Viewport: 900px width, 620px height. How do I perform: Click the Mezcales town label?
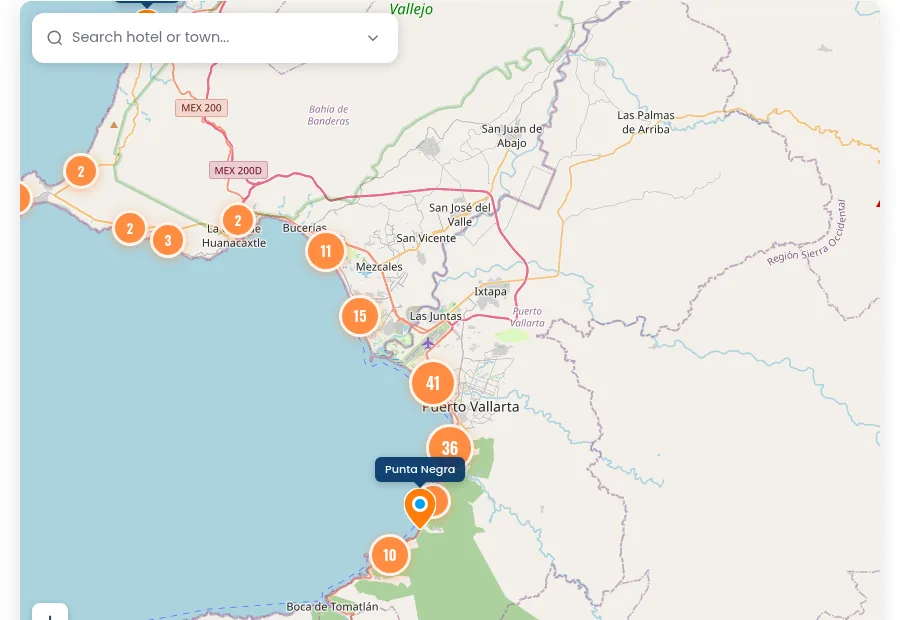coord(379,267)
